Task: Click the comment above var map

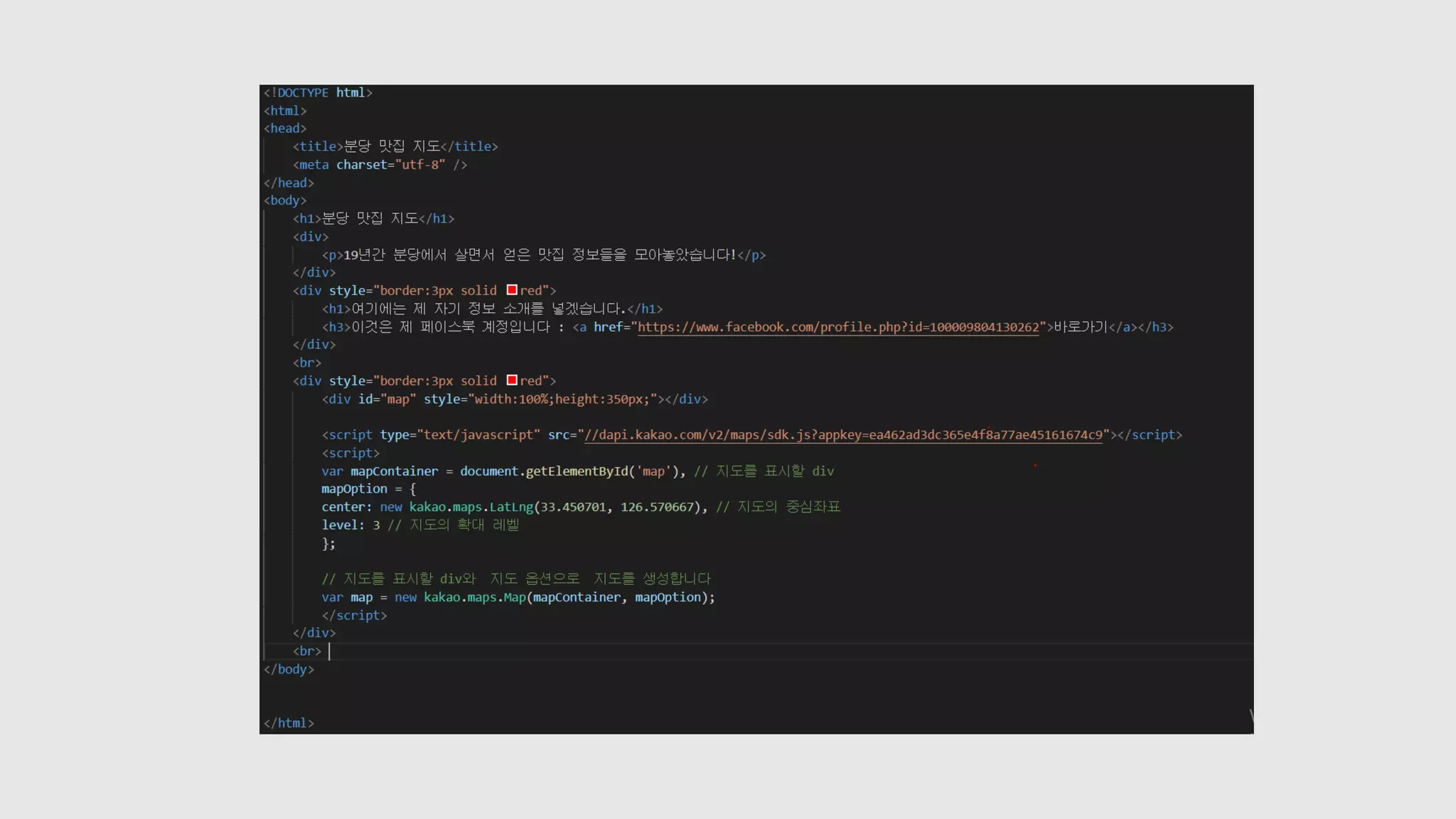Action: [x=515, y=579]
